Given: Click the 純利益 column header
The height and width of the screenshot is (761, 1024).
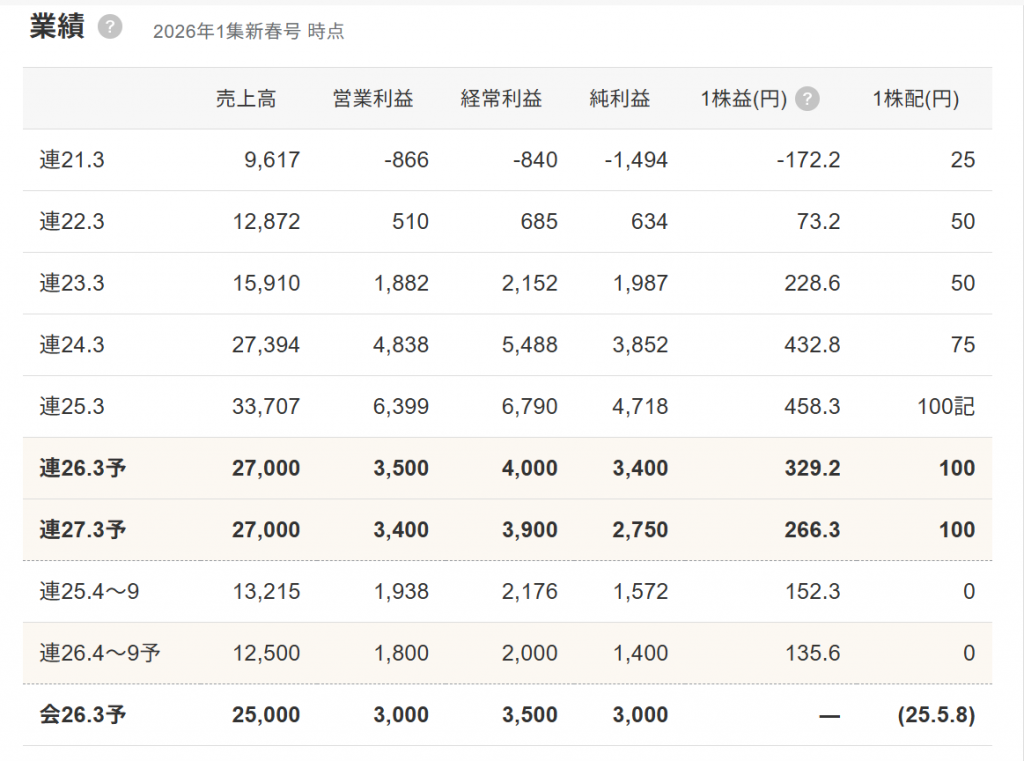Looking at the screenshot, I should (620, 99).
